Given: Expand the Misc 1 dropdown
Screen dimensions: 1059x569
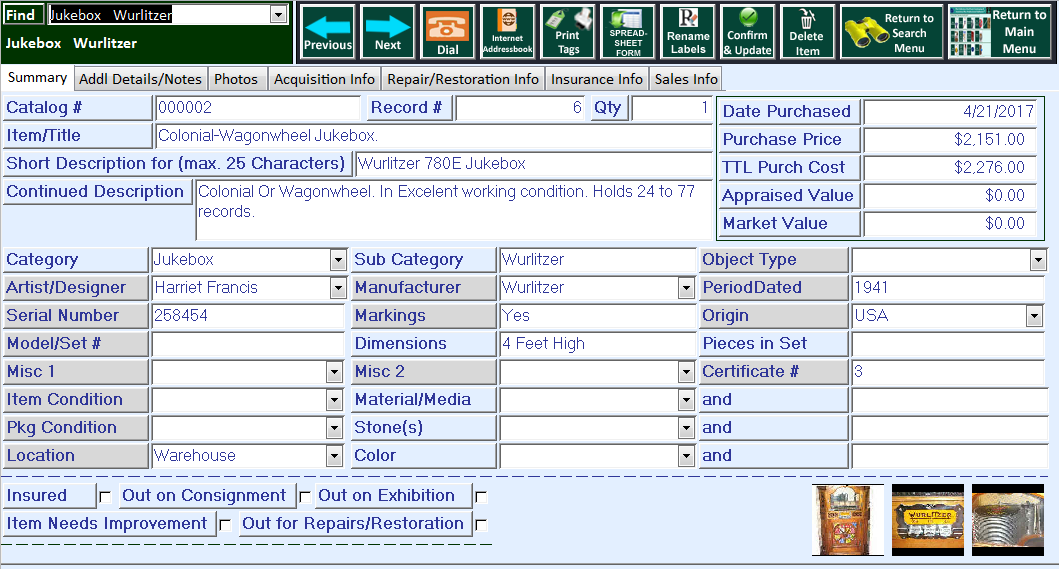Looking at the screenshot, I should (334, 372).
